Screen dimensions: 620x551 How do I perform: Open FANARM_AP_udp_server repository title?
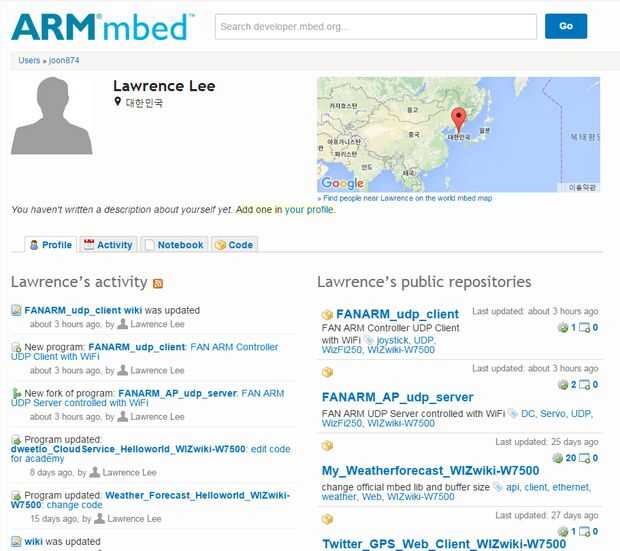pyautogui.click(x=397, y=397)
